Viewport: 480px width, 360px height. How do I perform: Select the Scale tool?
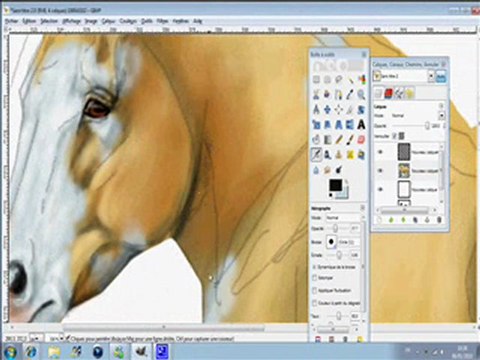click(316, 125)
